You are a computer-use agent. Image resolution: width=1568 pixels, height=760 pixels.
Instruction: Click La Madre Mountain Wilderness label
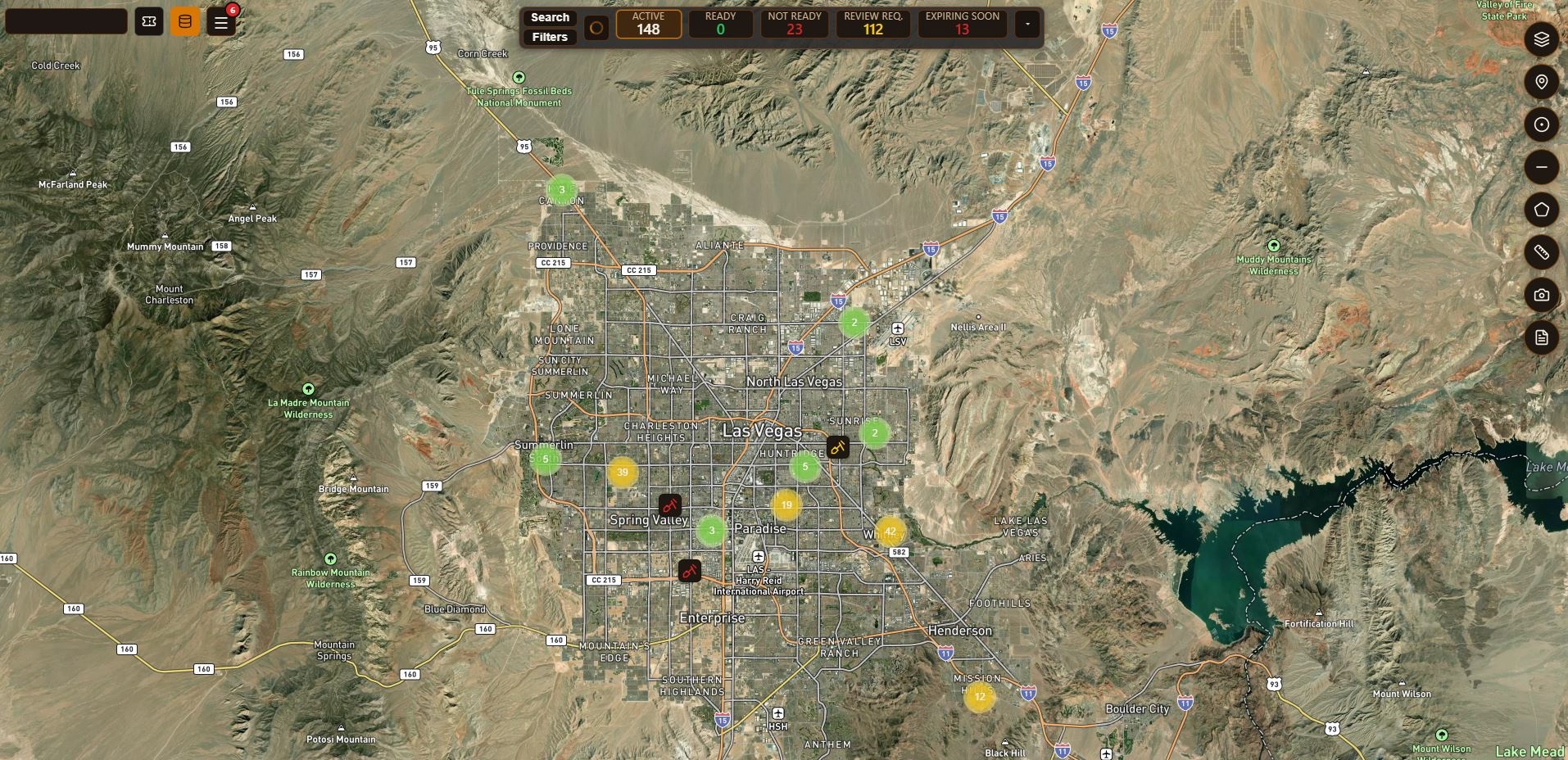309,409
